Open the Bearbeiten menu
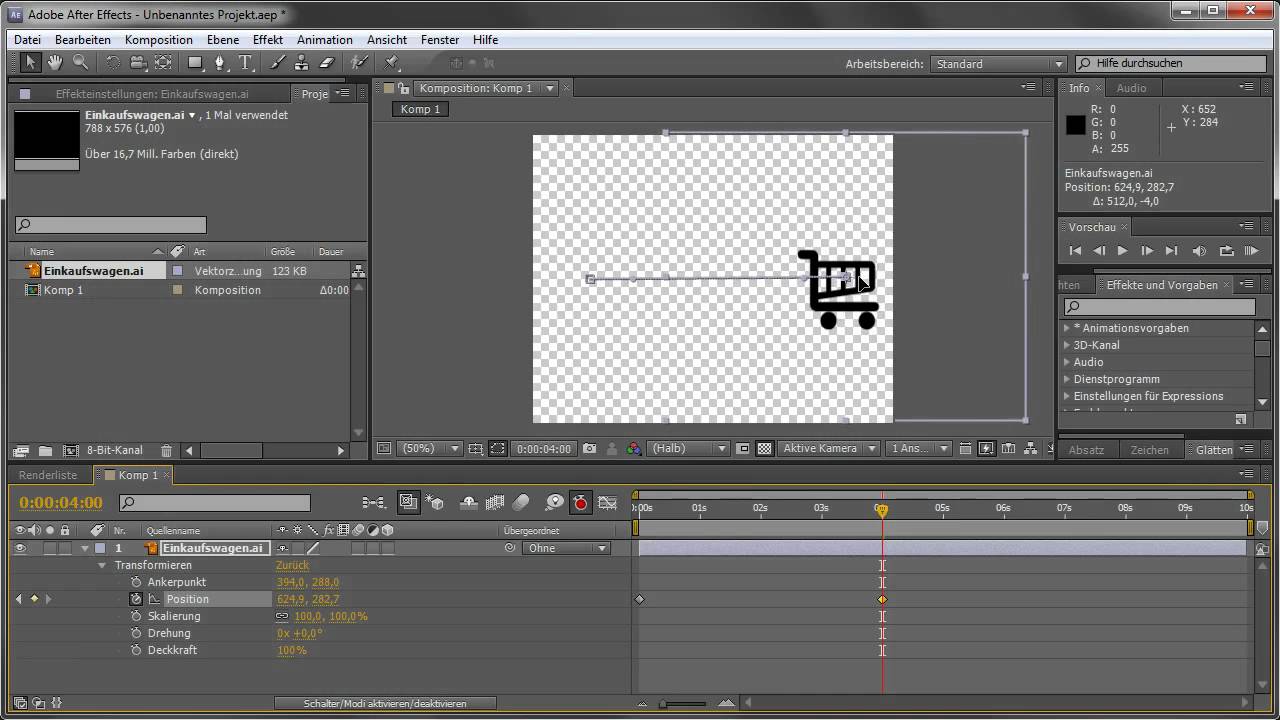The width and height of the screenshot is (1280, 720). pyautogui.click(x=83, y=40)
